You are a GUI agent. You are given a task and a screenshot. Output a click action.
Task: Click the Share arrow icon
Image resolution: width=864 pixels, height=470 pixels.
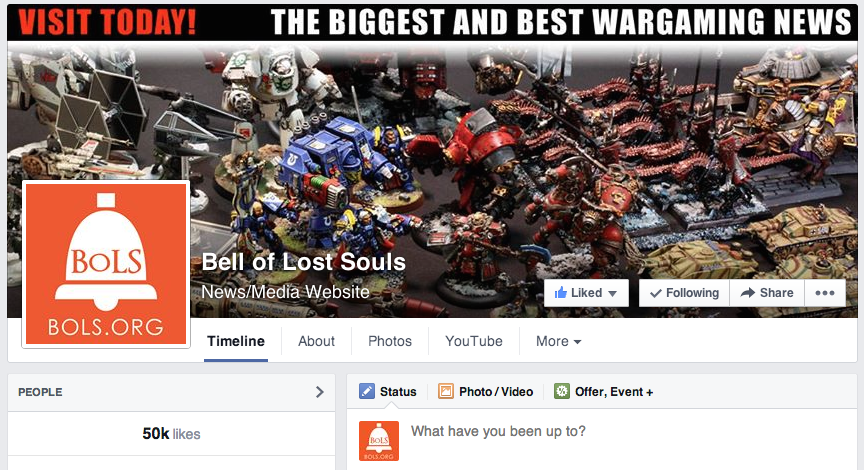click(747, 293)
